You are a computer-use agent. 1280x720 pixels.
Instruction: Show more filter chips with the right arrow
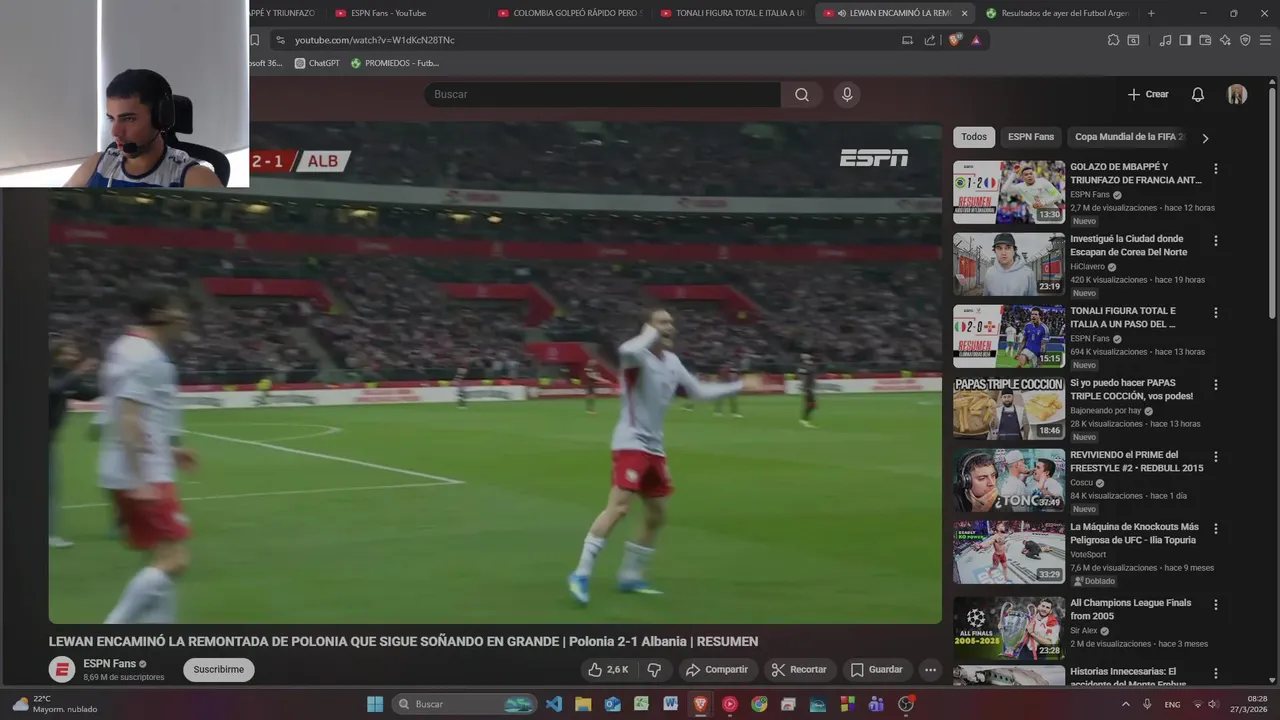1205,138
